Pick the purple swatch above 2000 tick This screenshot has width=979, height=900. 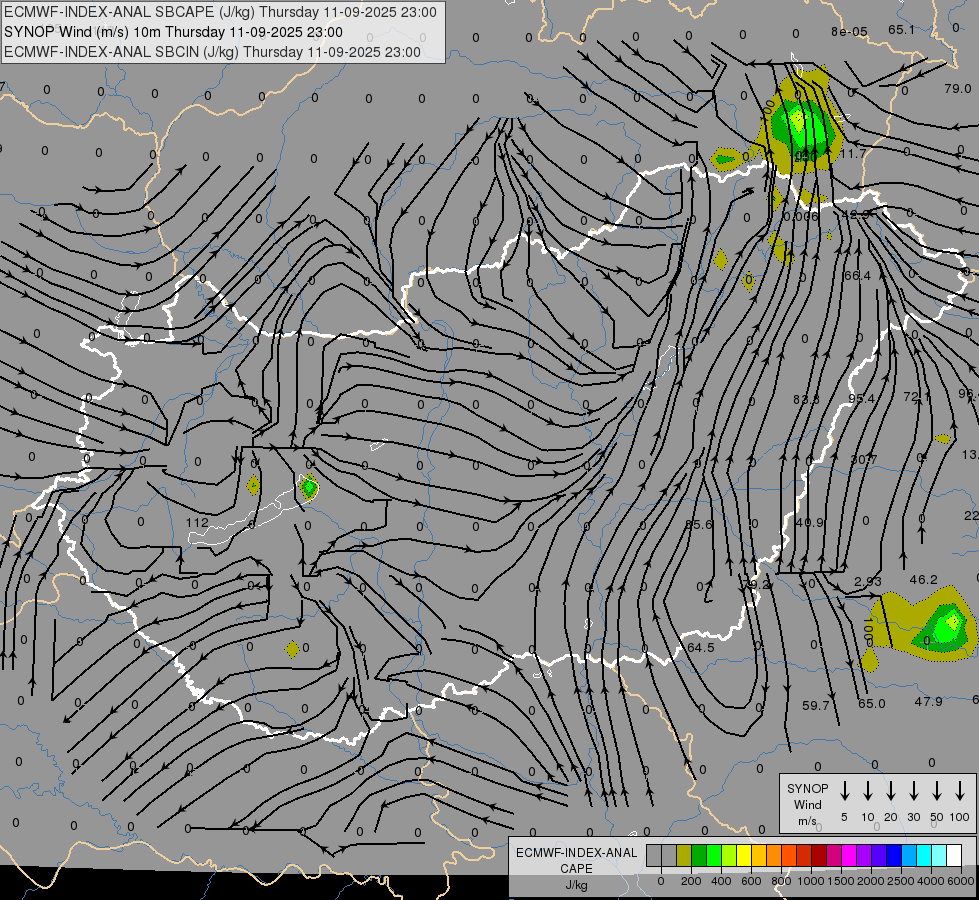863,856
